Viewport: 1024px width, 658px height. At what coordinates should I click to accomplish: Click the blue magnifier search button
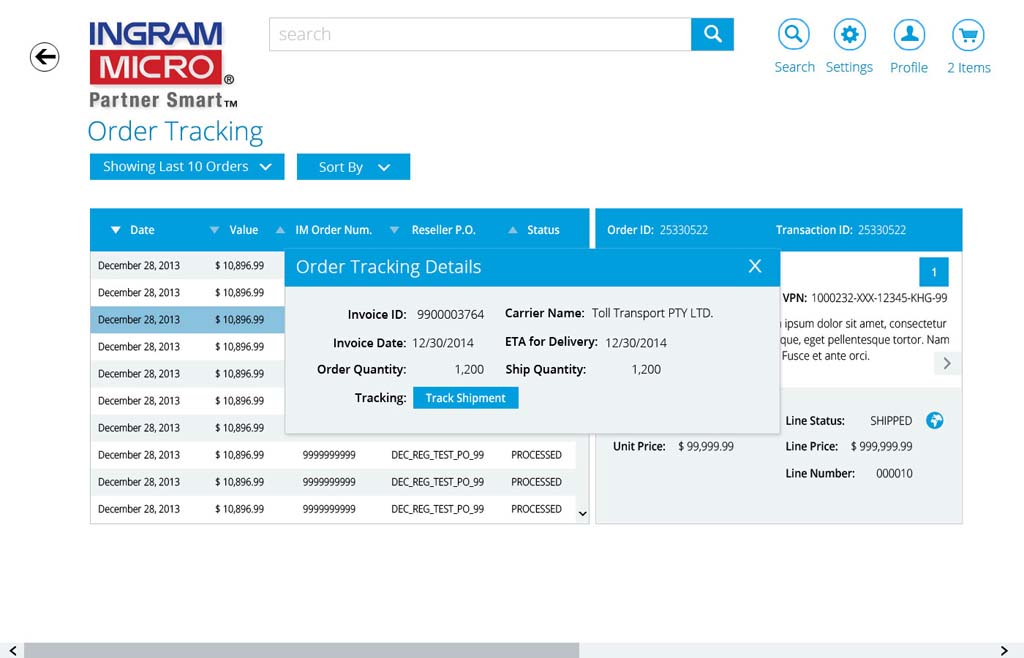pos(712,34)
